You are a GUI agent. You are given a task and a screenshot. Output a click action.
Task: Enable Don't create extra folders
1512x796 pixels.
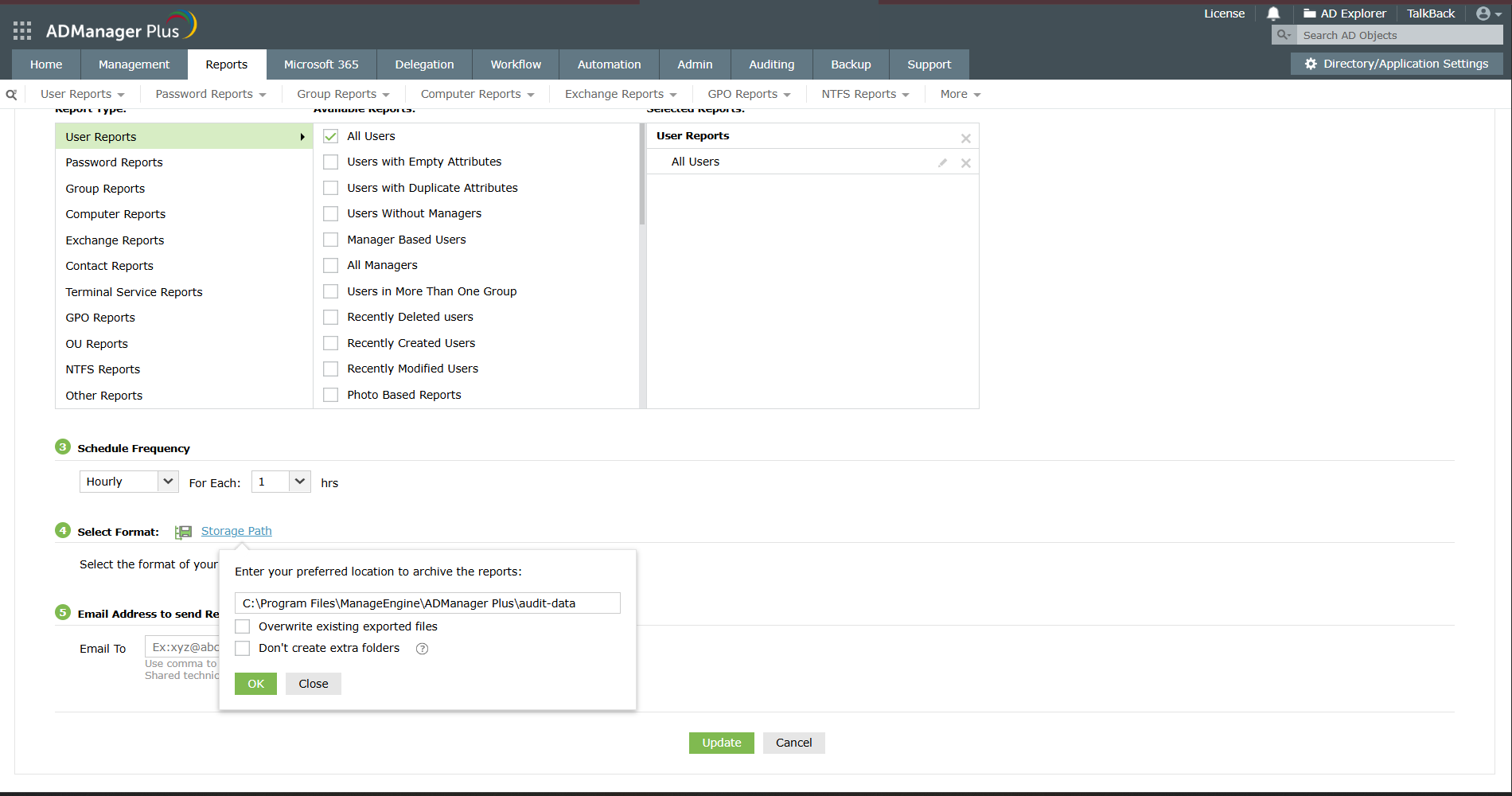point(243,648)
